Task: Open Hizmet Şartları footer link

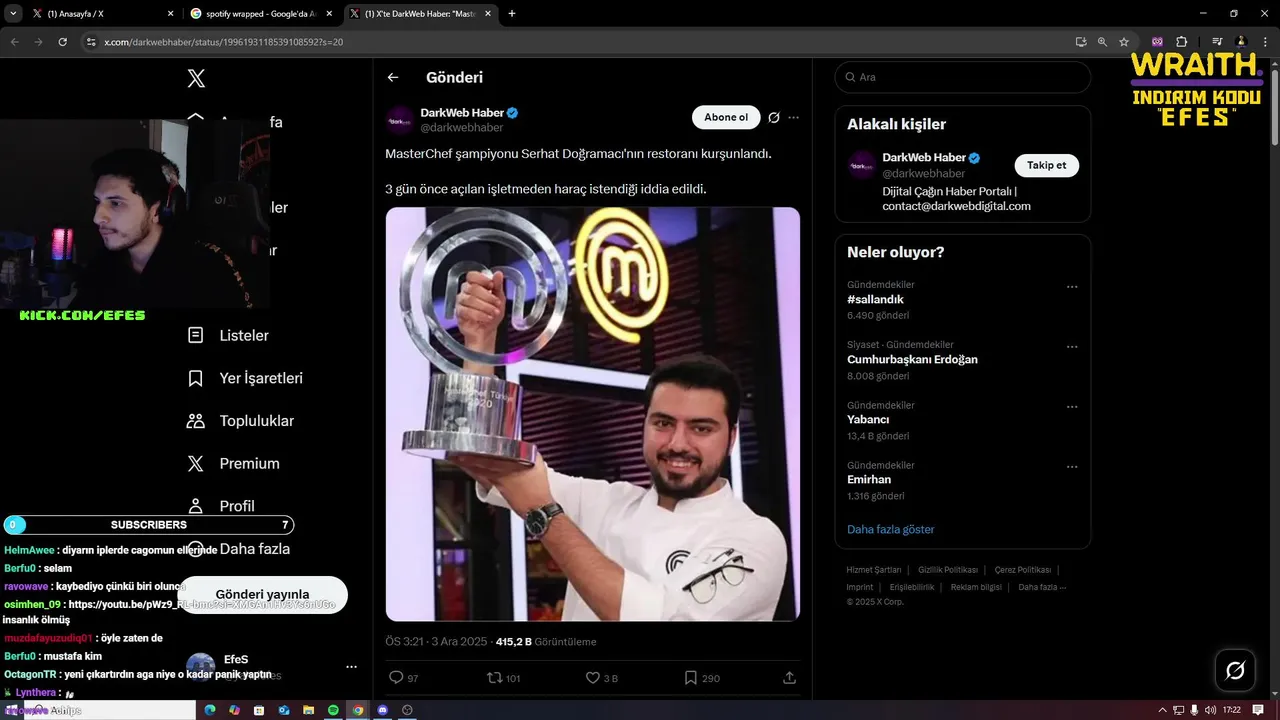Action: [873, 570]
